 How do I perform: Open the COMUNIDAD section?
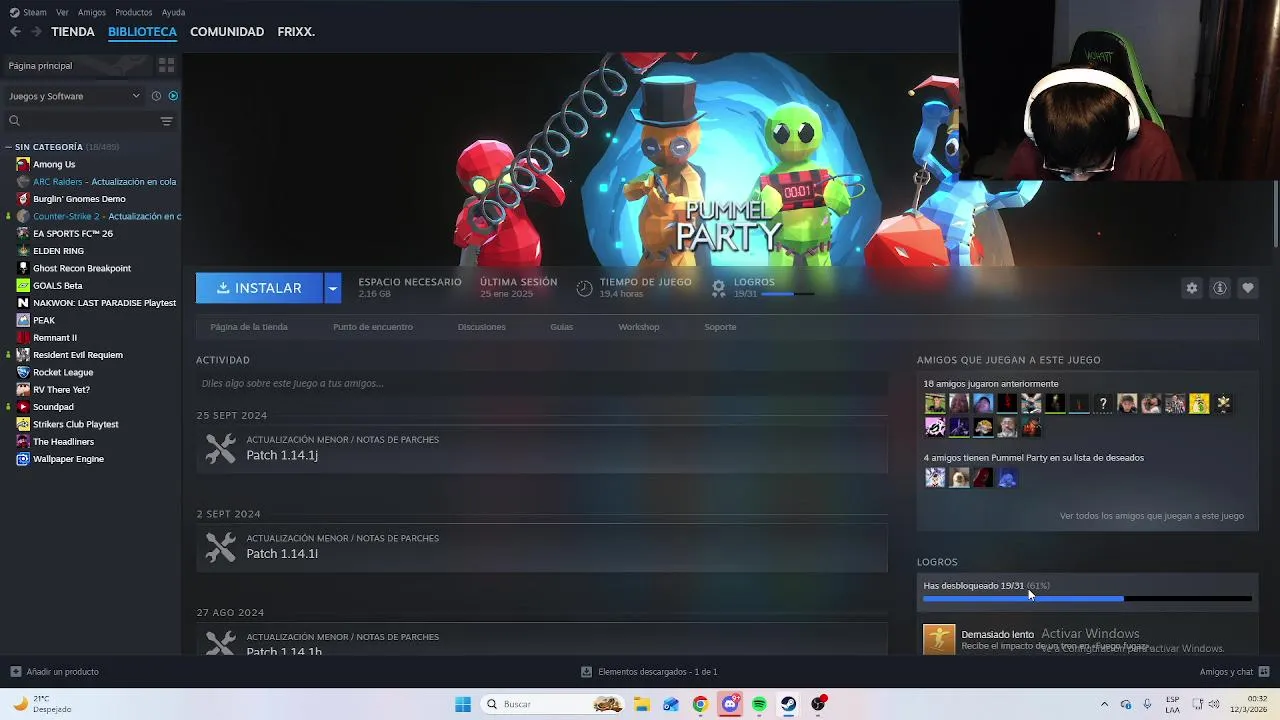coord(227,32)
